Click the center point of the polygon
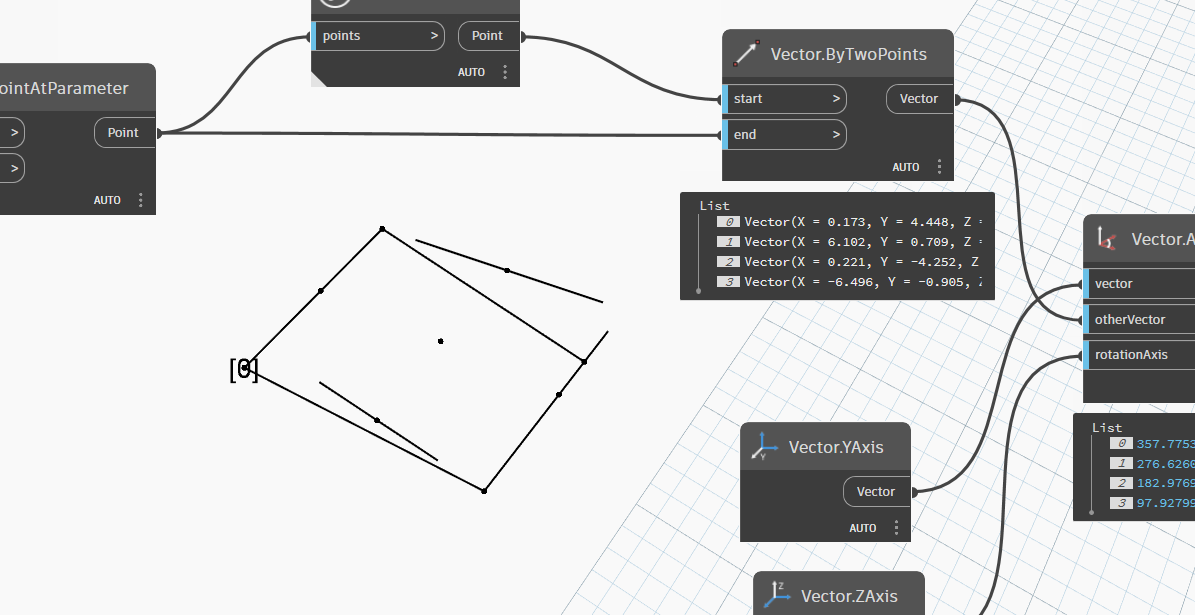Viewport: 1195px width, 615px height. [441, 341]
